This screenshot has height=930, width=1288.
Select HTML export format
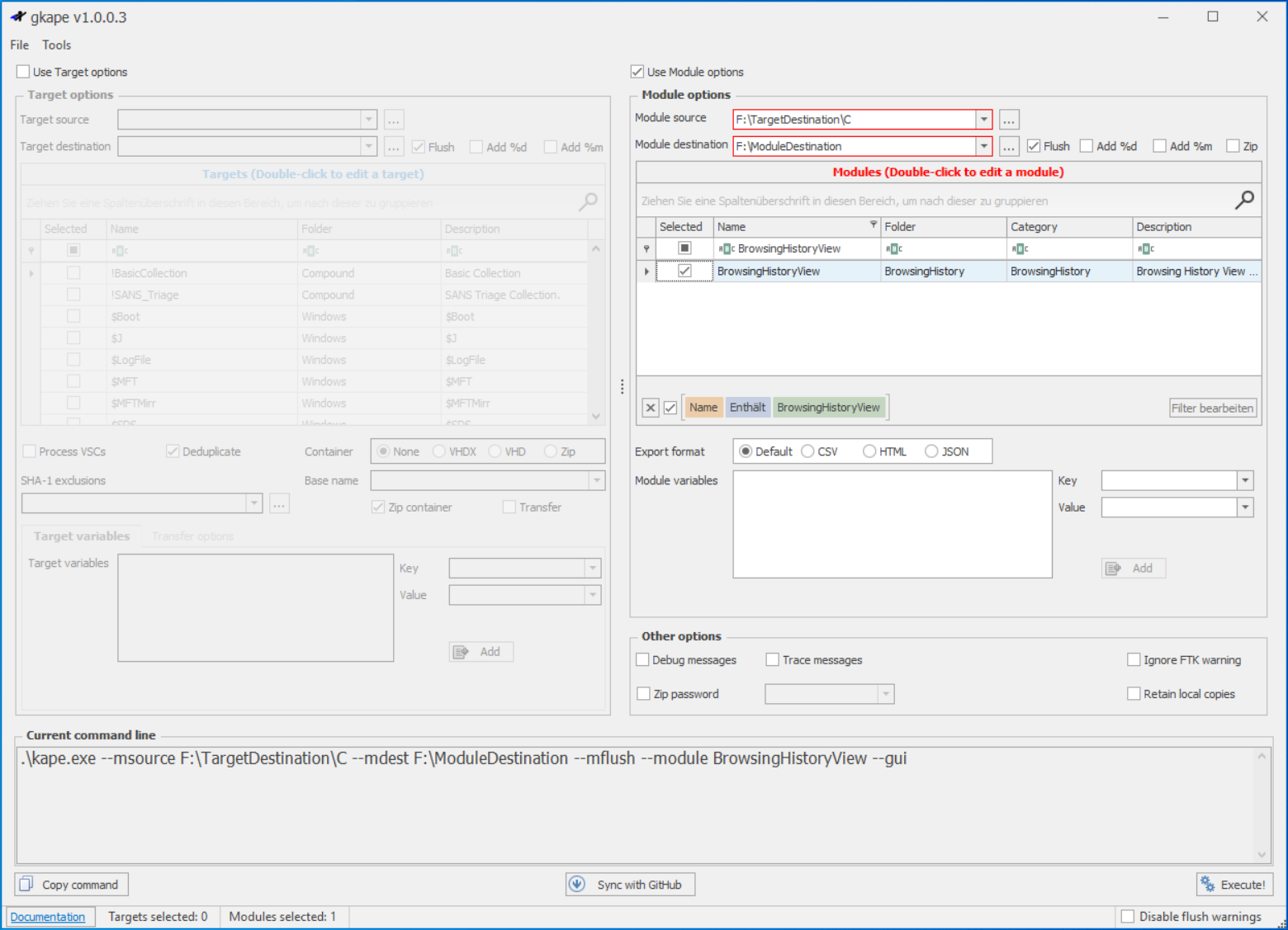pos(869,451)
